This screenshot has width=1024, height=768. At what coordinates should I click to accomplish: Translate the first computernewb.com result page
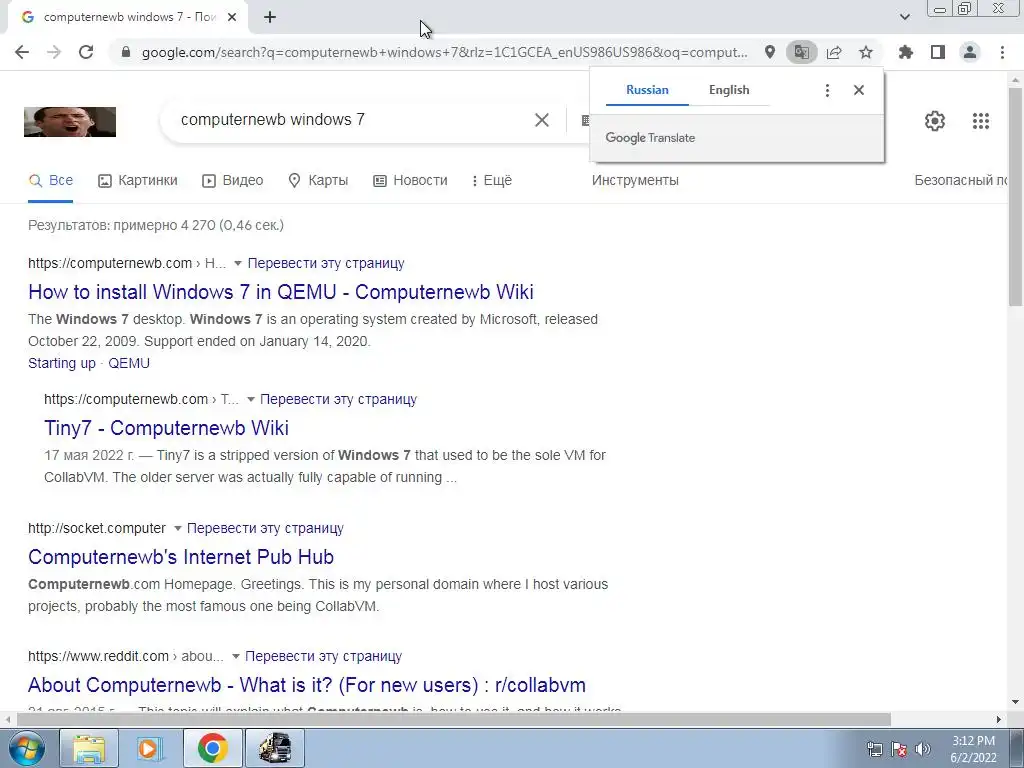pyautogui.click(x=326, y=263)
